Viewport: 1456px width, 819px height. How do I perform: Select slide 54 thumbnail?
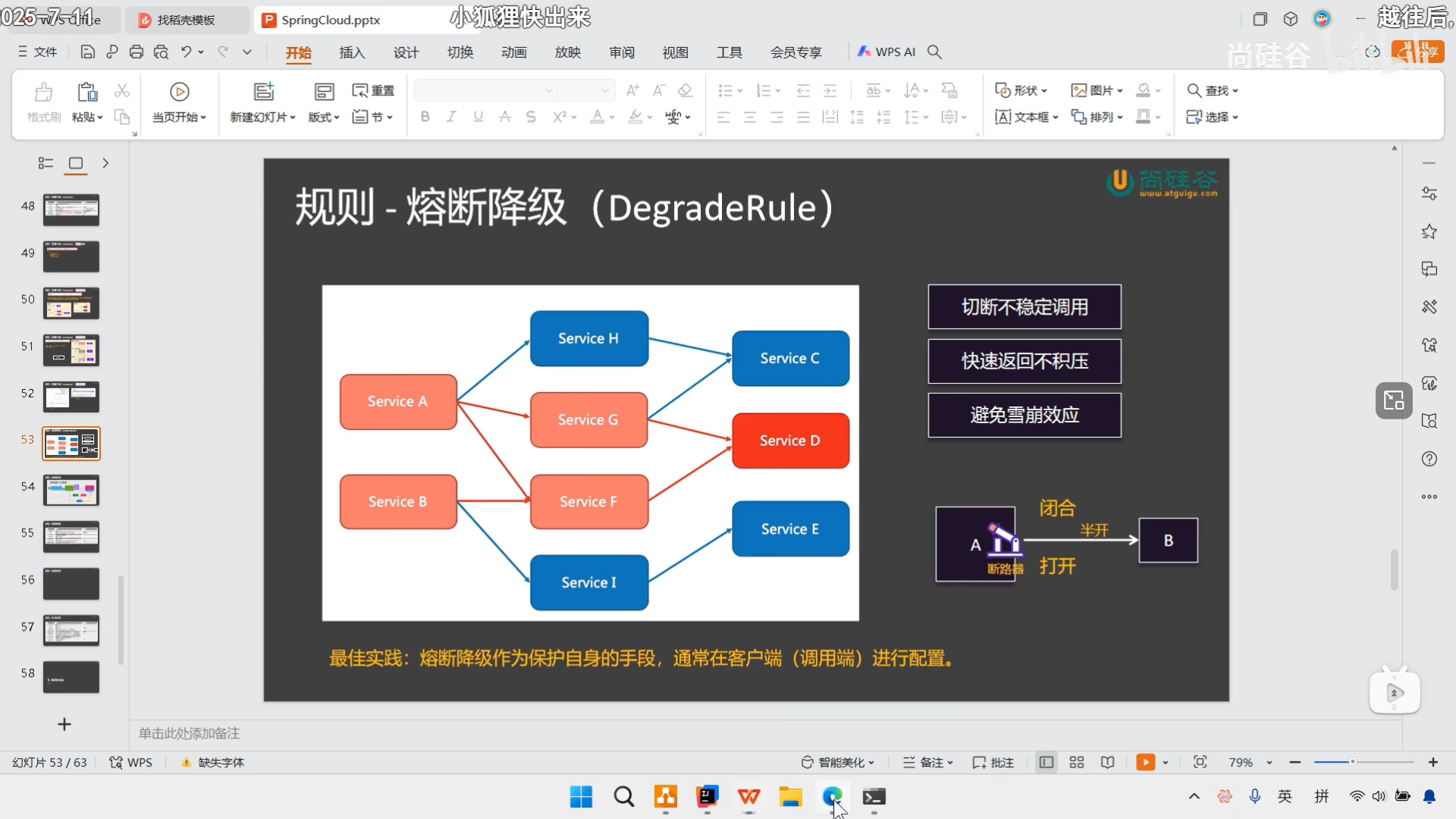(x=71, y=490)
